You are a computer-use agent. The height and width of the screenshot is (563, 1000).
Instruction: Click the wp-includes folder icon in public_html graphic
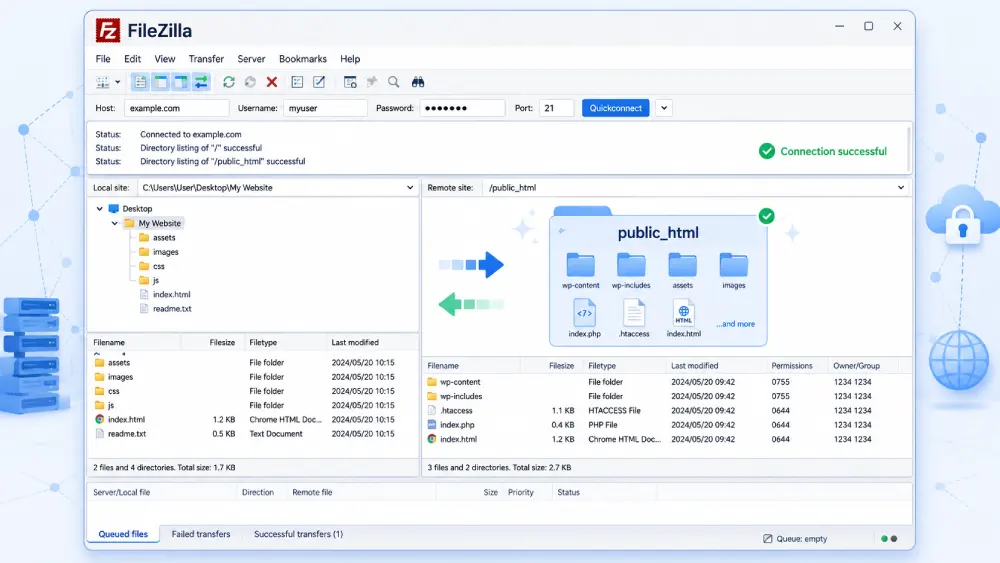[631, 265]
